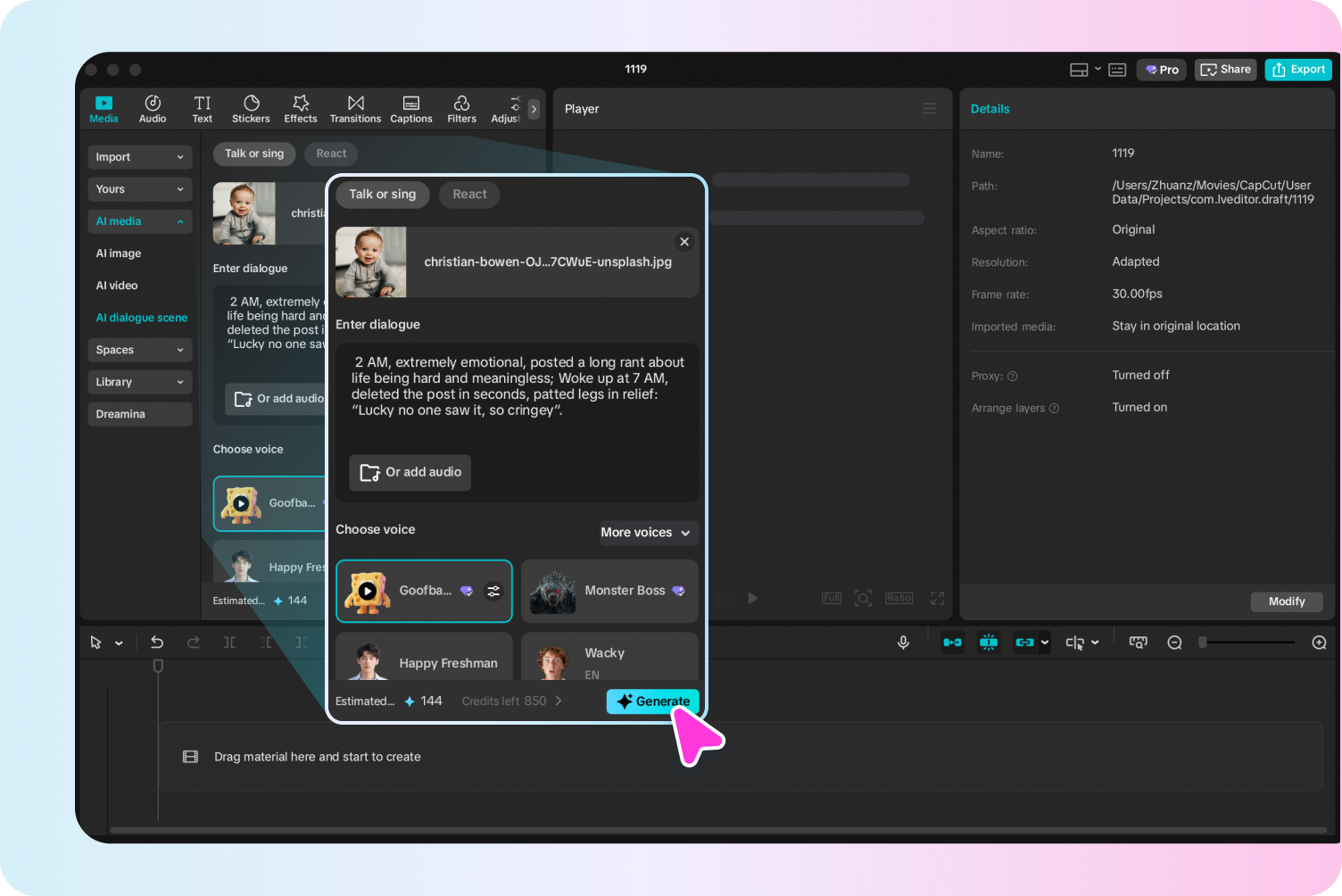This screenshot has height=896, width=1342.
Task: Click the Generate button
Action: click(x=652, y=701)
